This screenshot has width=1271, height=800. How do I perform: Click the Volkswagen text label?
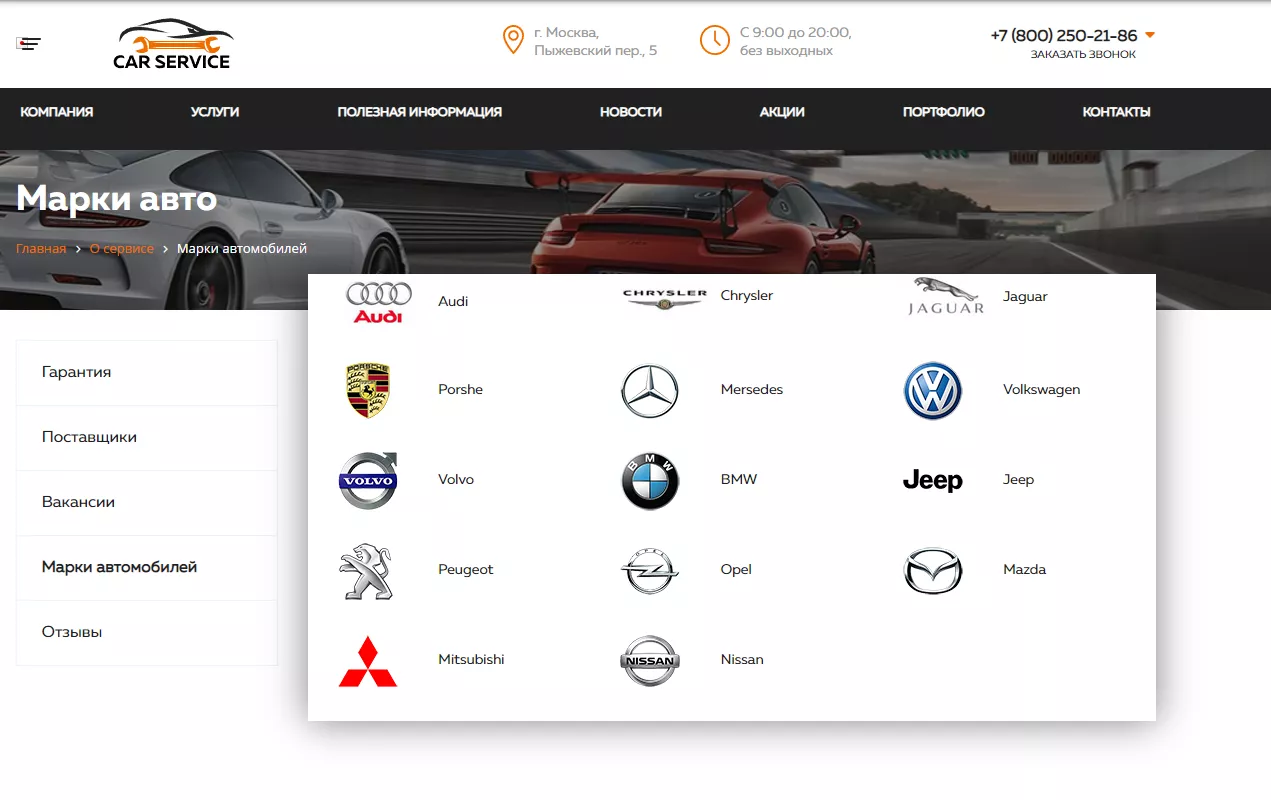click(1042, 390)
